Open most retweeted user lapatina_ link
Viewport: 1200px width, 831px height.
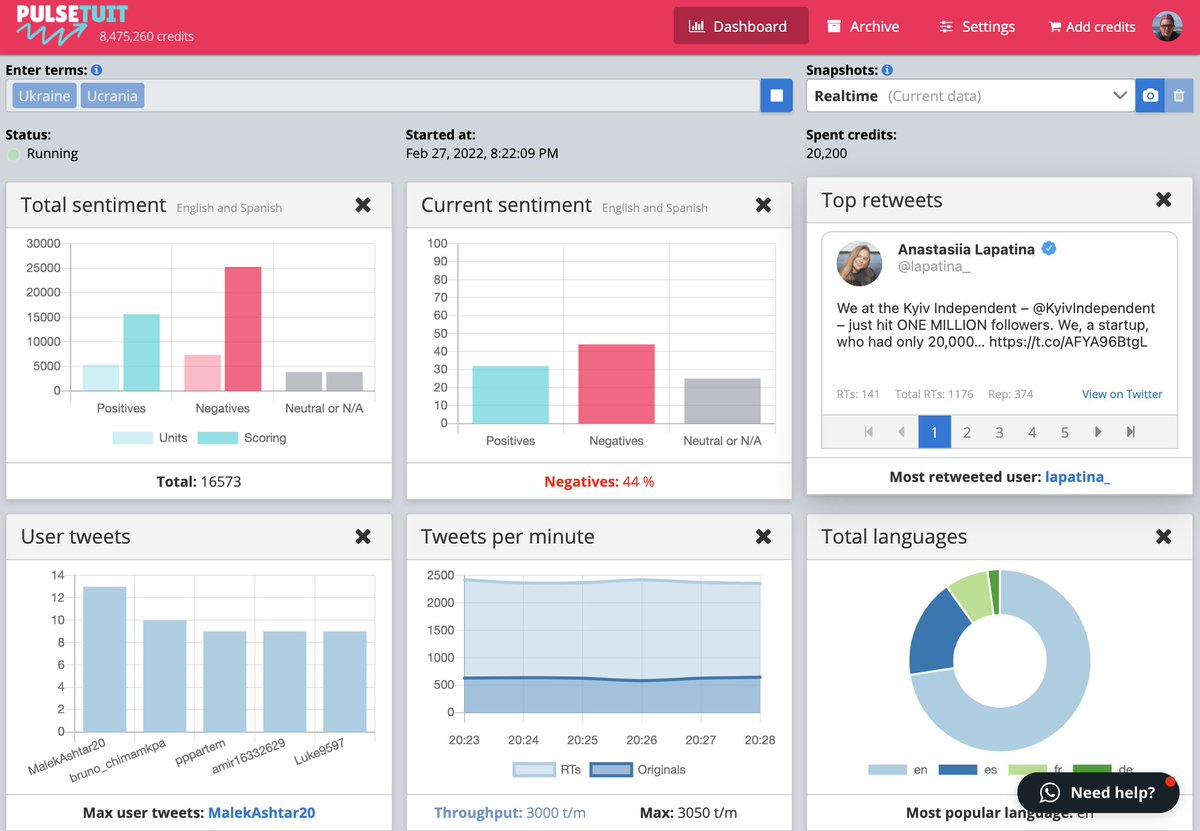[x=1077, y=477]
